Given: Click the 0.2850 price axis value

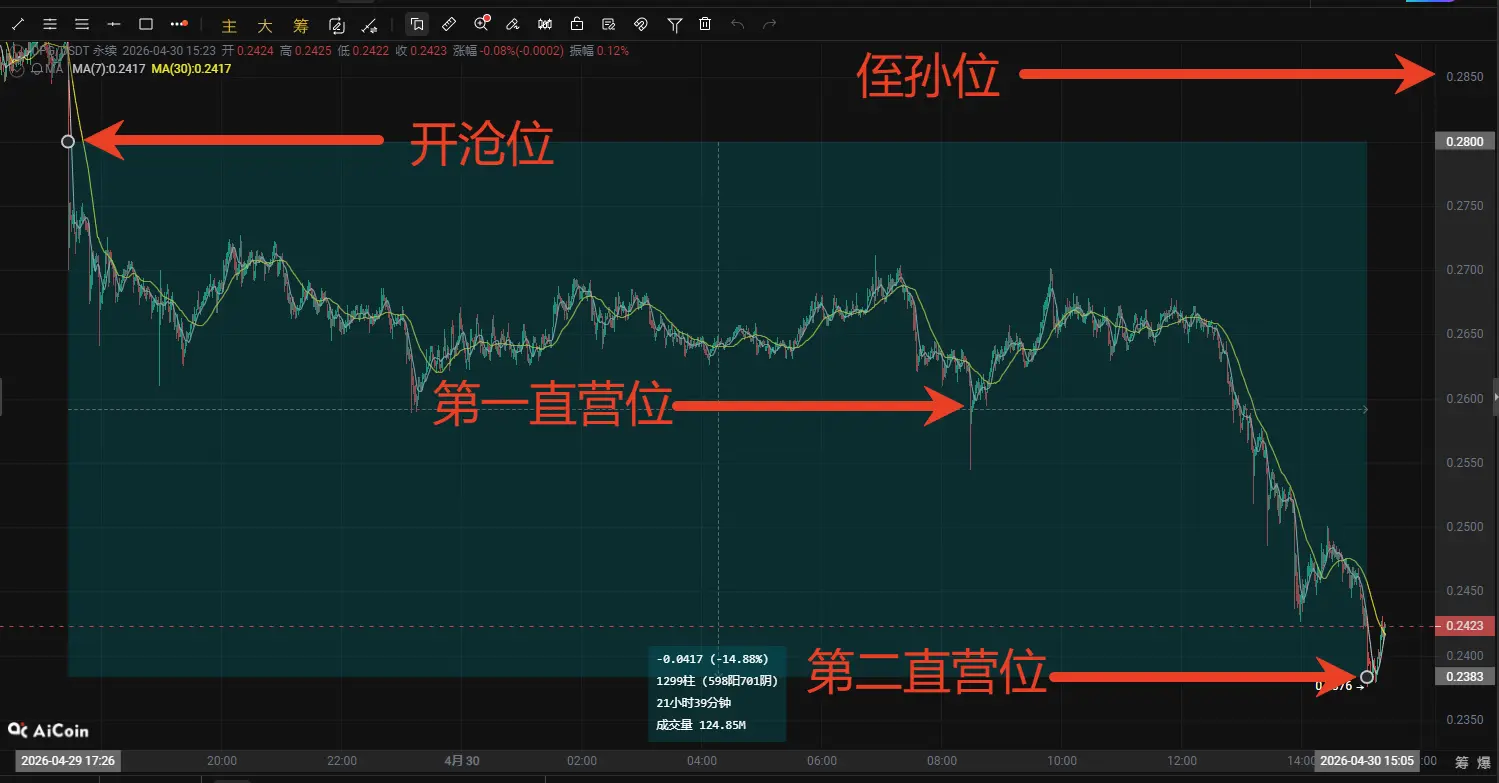Looking at the screenshot, I should (x=1464, y=77).
